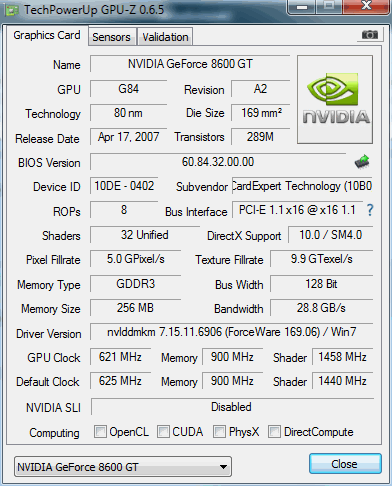
Task: Click the Subvendor CardExpert Technology field
Action: click(302, 186)
